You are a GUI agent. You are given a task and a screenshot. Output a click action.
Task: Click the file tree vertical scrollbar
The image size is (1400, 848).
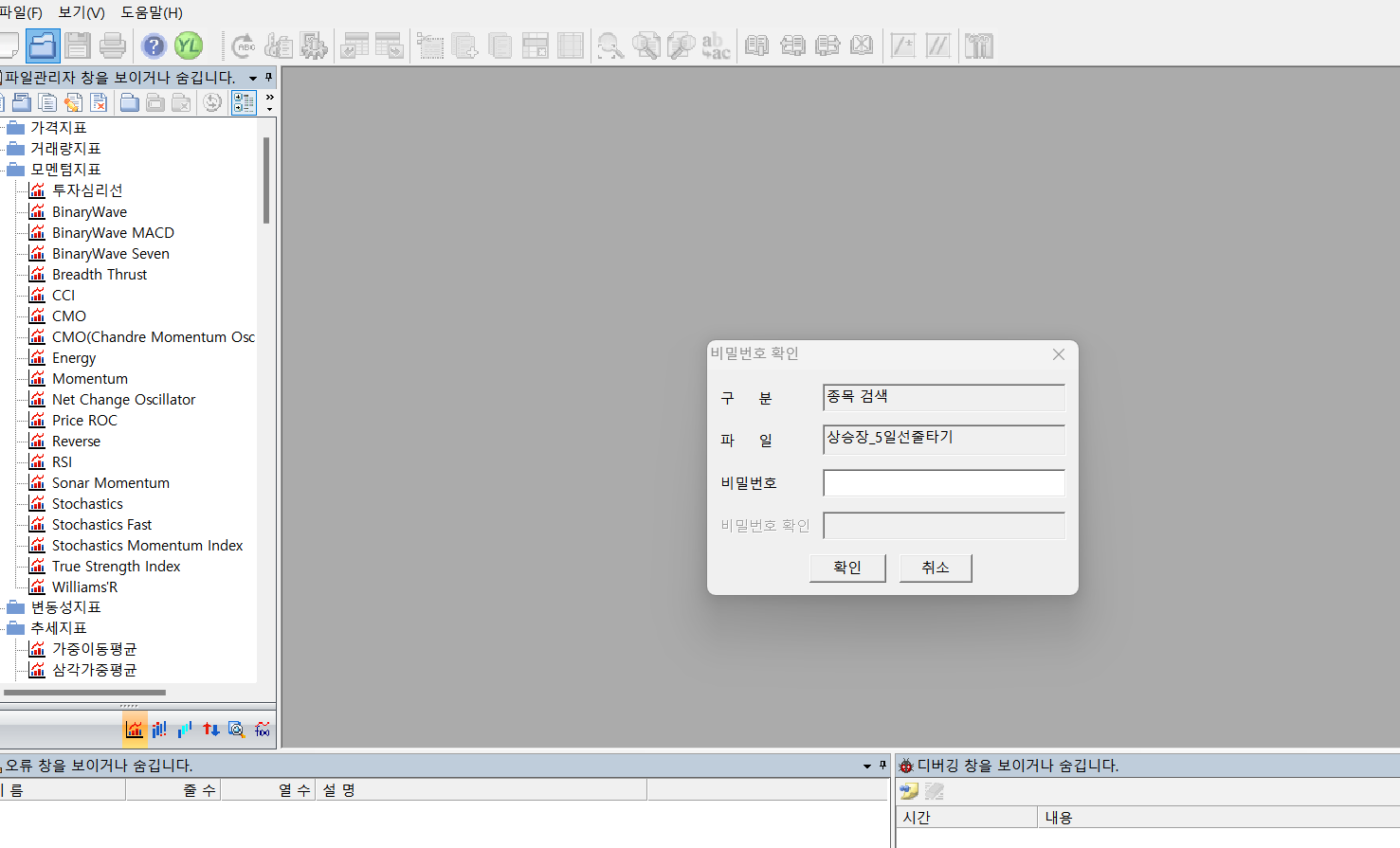[x=266, y=180]
